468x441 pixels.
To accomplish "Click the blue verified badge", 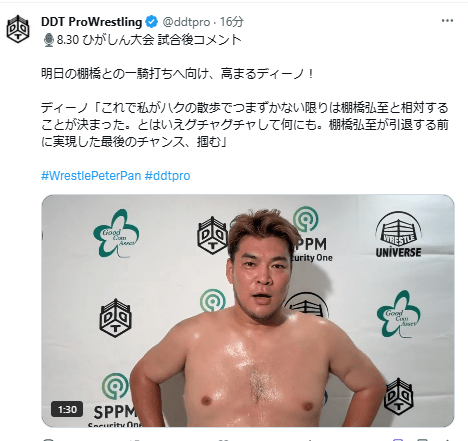I will 152,22.
